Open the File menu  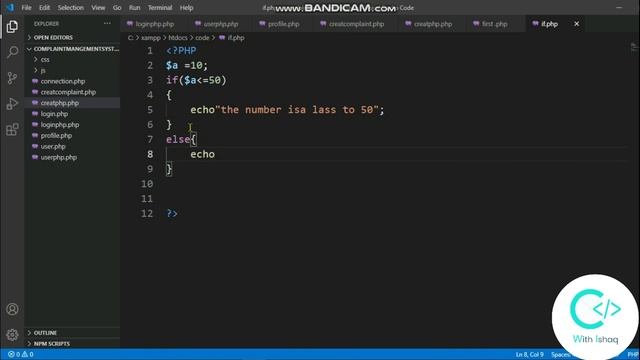coord(27,8)
